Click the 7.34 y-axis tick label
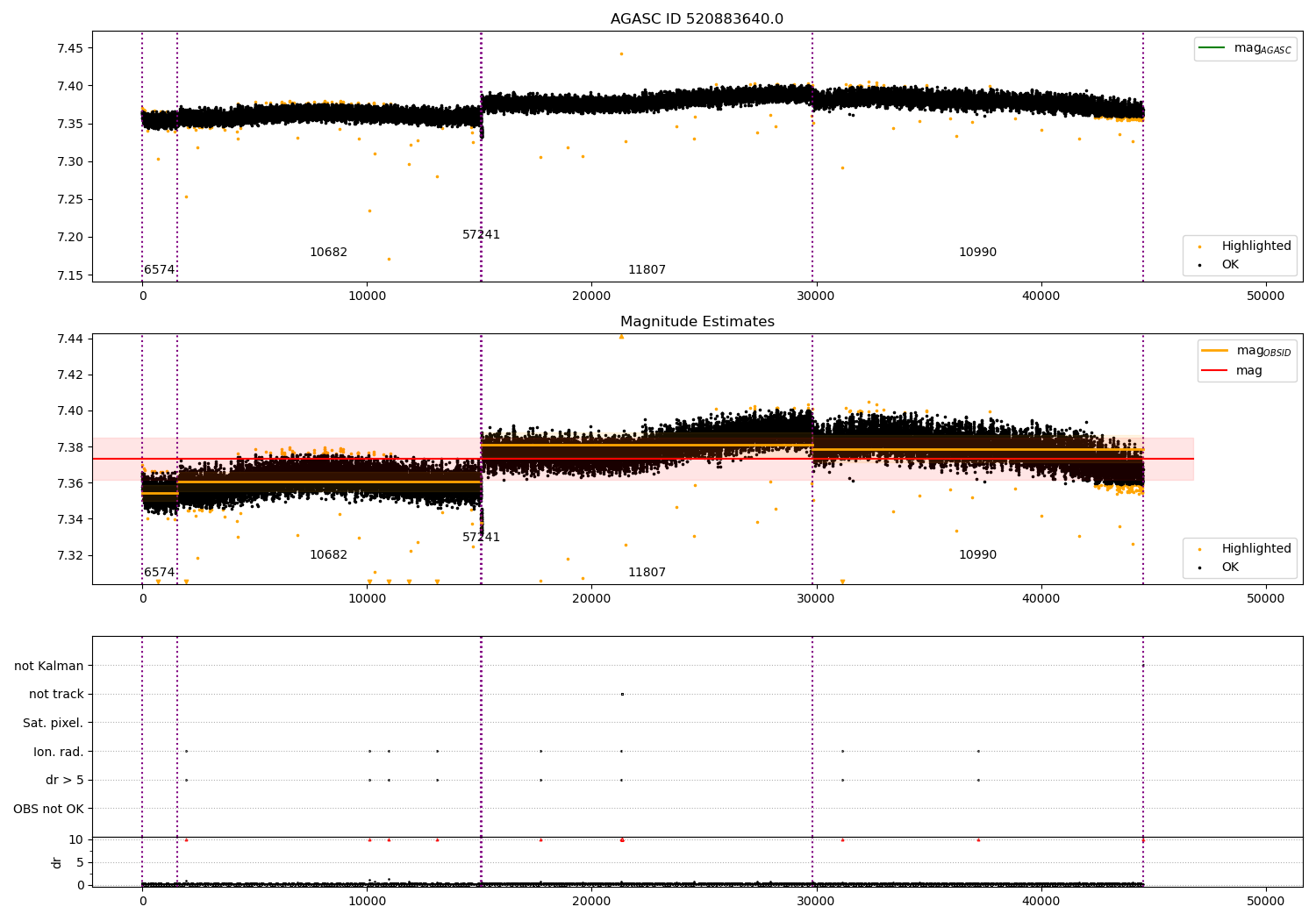 pos(70,519)
